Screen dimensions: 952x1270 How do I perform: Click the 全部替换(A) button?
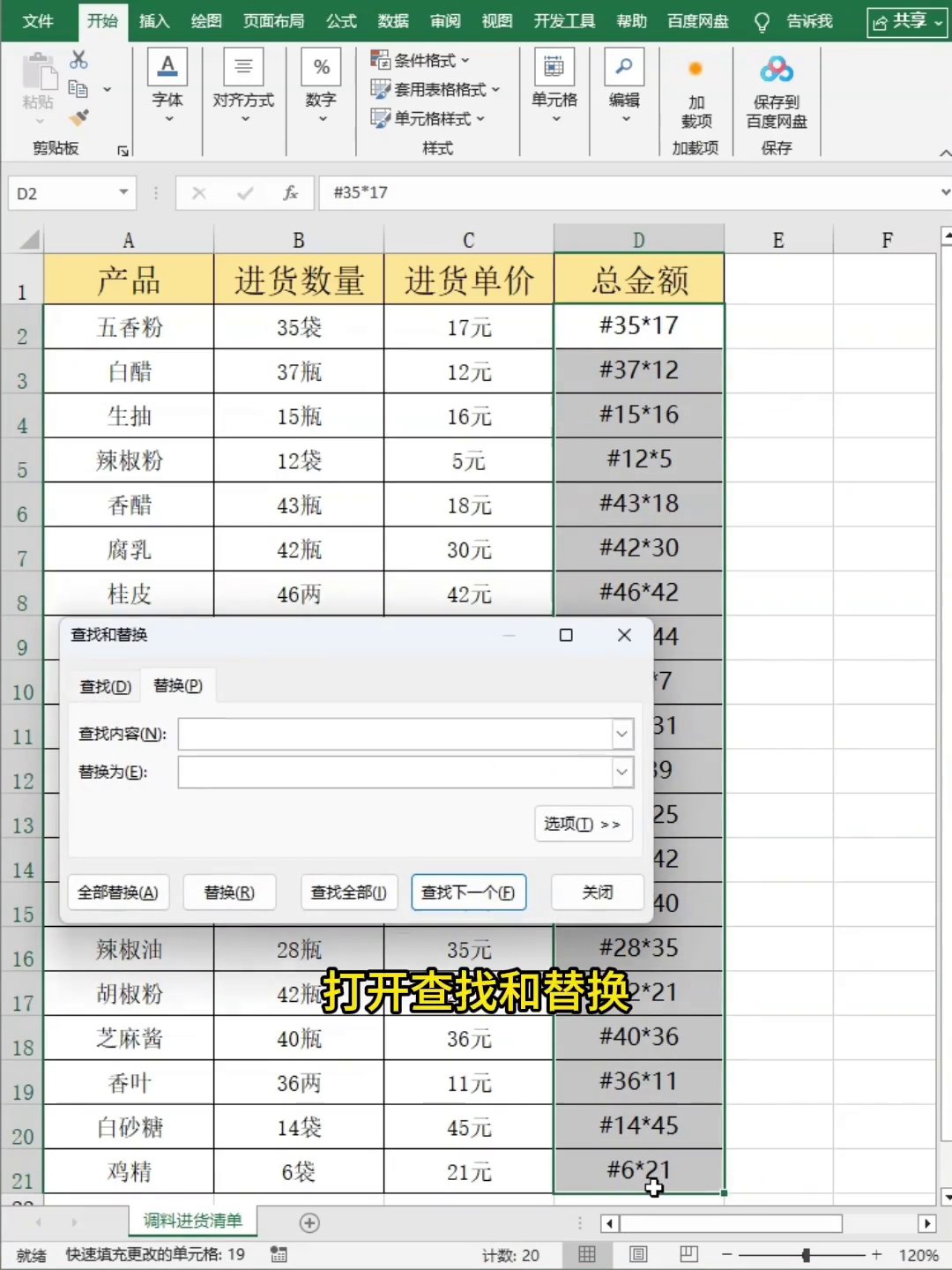[118, 893]
